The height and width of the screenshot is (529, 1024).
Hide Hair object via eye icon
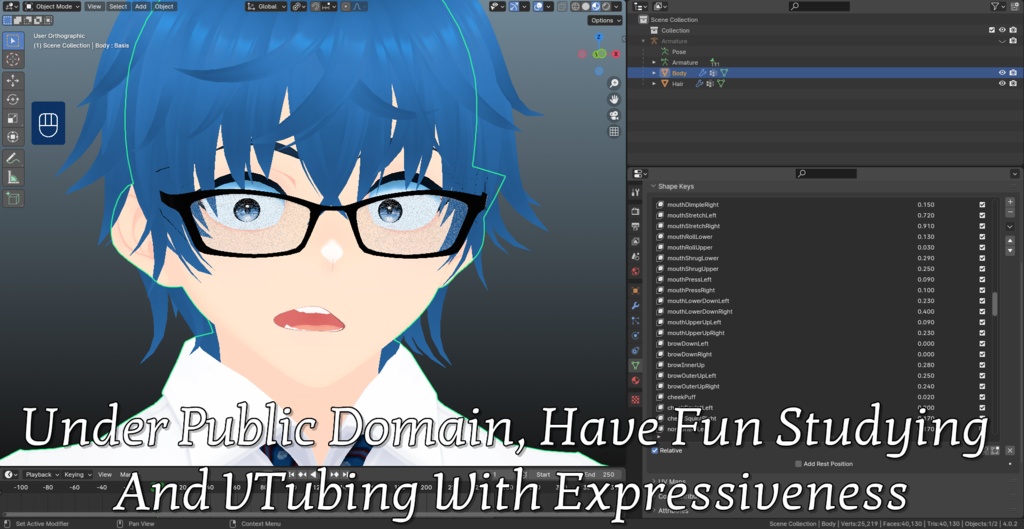[1002, 84]
